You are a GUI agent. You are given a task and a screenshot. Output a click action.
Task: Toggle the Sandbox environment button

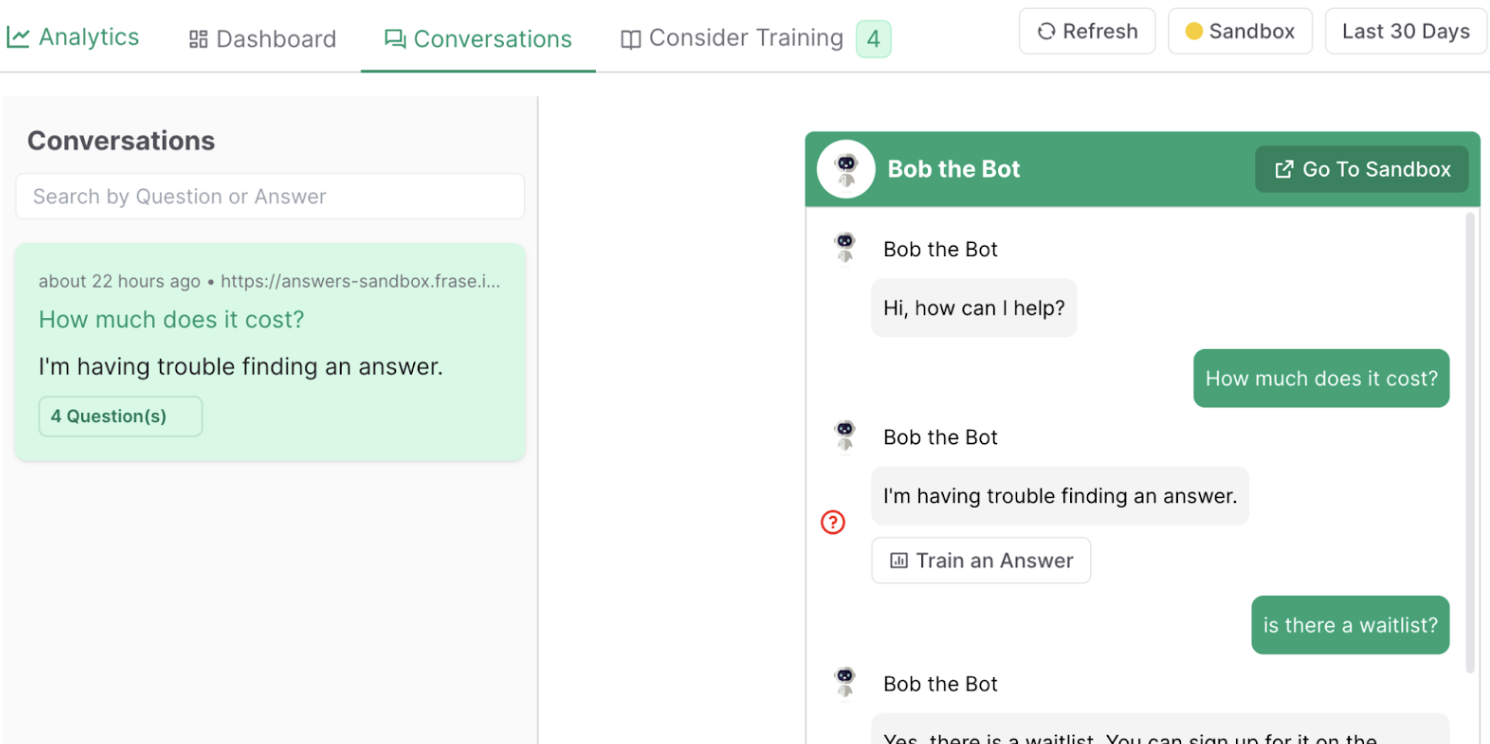point(1240,31)
